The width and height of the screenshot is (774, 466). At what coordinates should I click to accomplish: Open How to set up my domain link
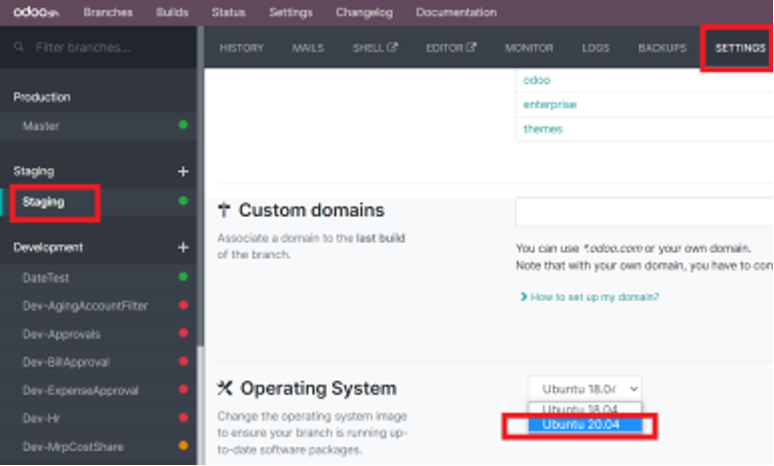(590, 297)
